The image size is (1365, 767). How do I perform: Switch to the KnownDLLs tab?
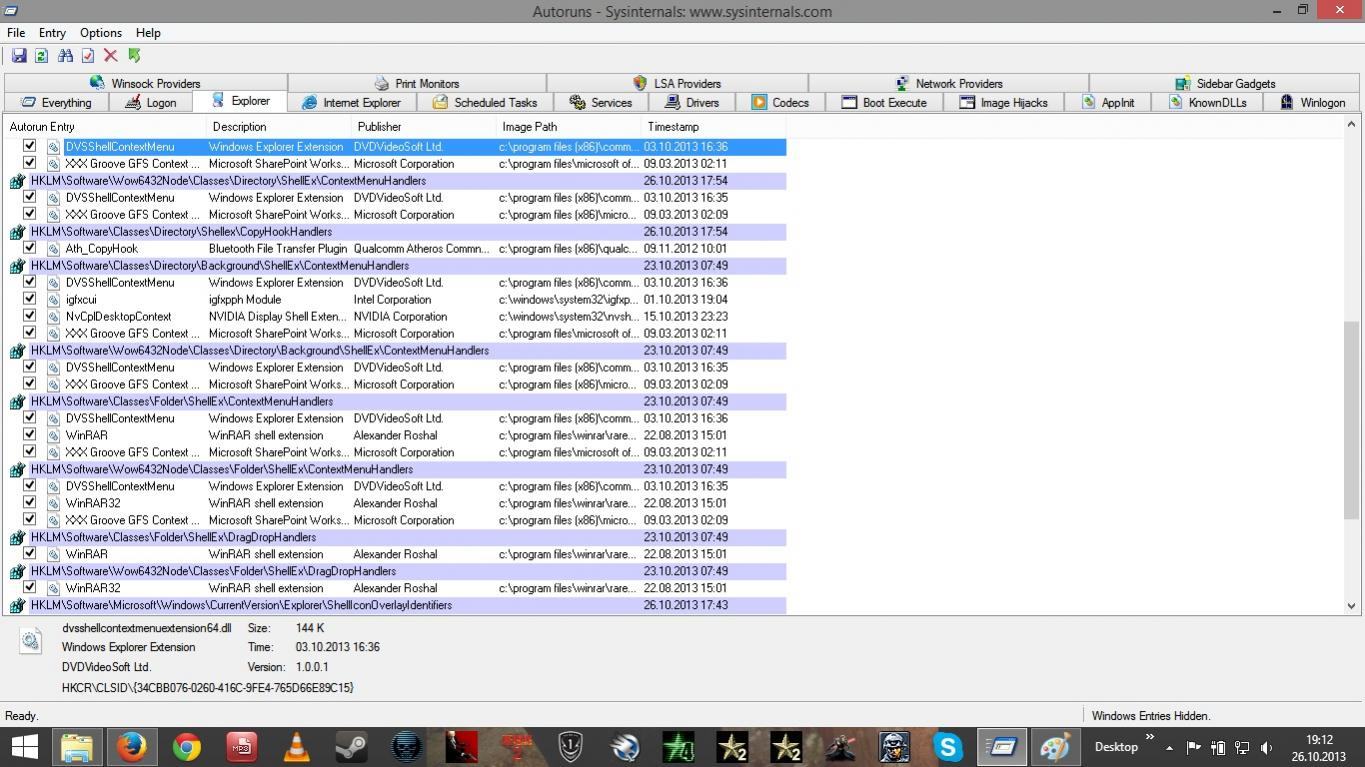click(1207, 103)
